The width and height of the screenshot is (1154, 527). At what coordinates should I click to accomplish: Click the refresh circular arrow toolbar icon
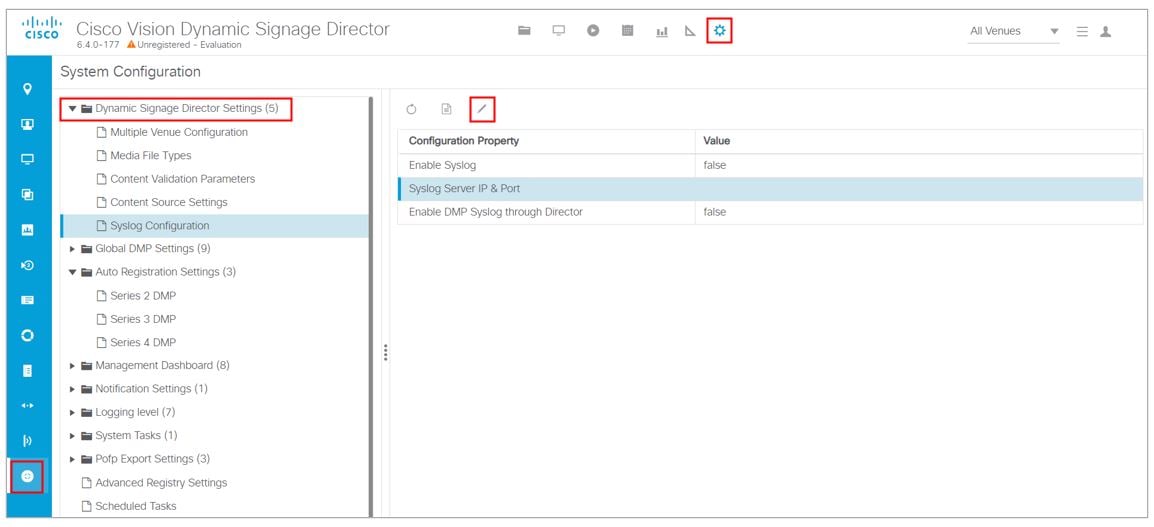[x=411, y=110]
